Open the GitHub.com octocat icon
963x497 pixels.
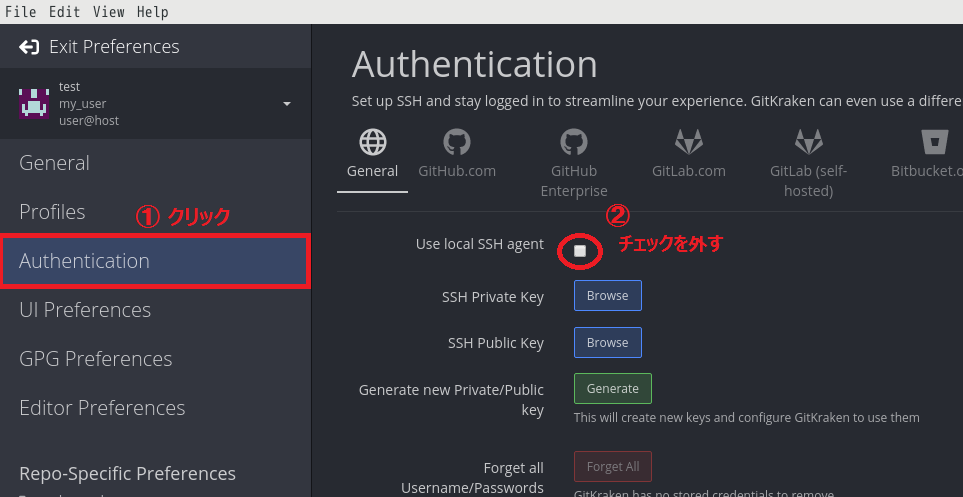[x=457, y=142]
